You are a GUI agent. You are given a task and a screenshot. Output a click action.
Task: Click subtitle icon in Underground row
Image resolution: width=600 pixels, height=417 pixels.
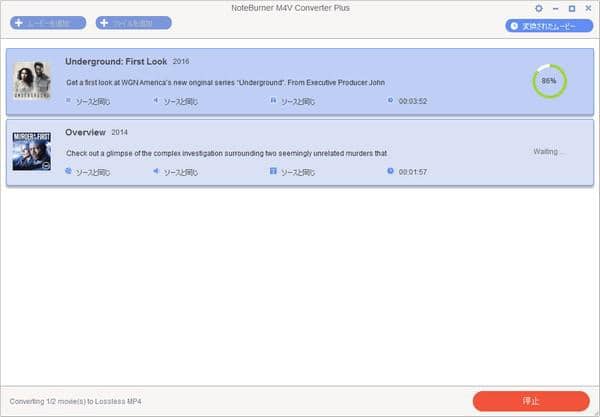(x=273, y=101)
